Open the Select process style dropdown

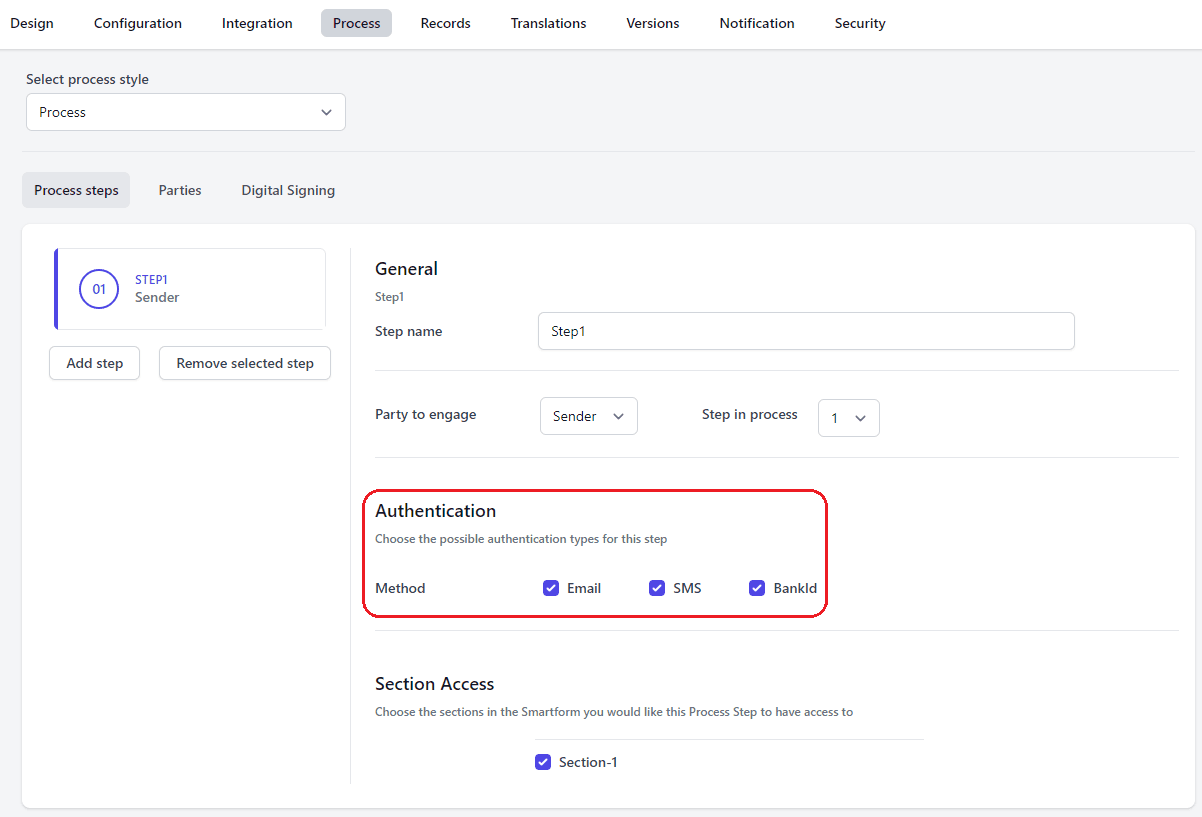[x=186, y=112]
